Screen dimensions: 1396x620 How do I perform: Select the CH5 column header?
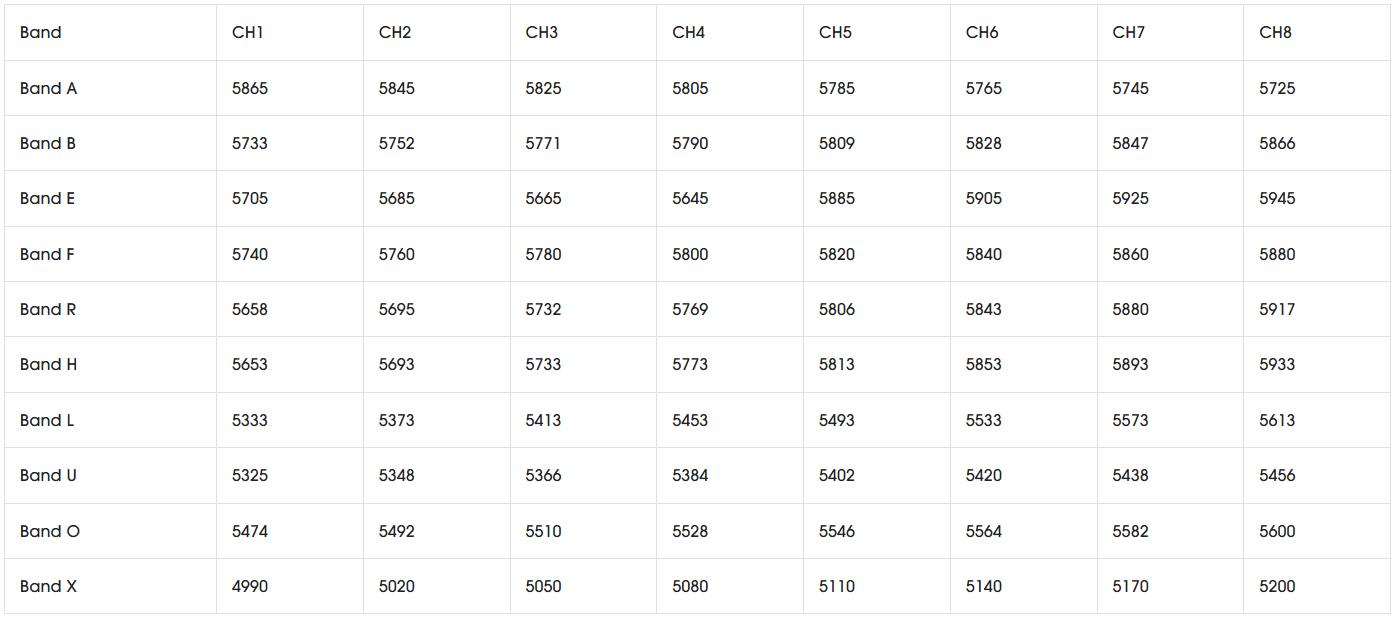point(835,33)
